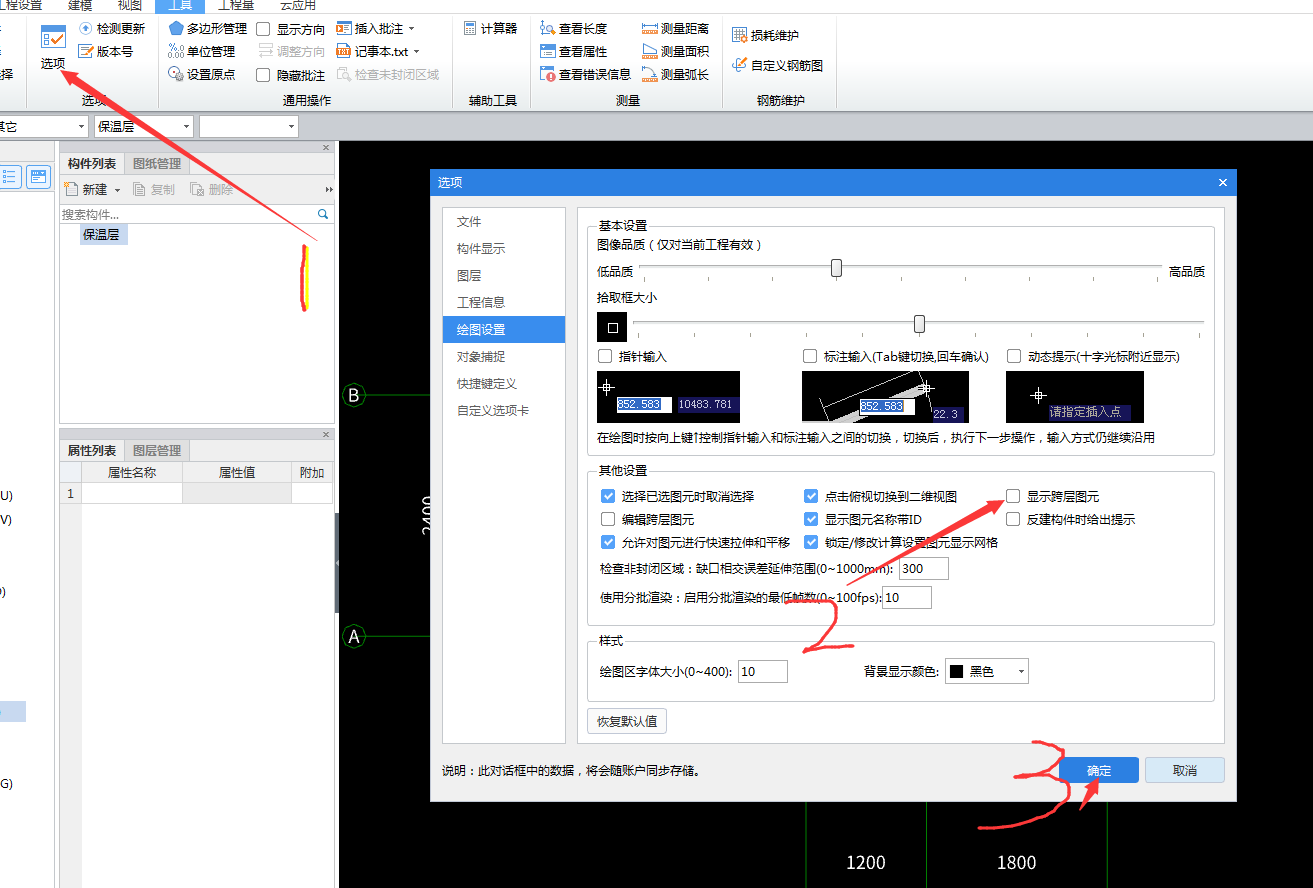This screenshot has width=1313, height=888.
Task: Toggle 显示方向 show direction checkbox
Action: pos(263,30)
